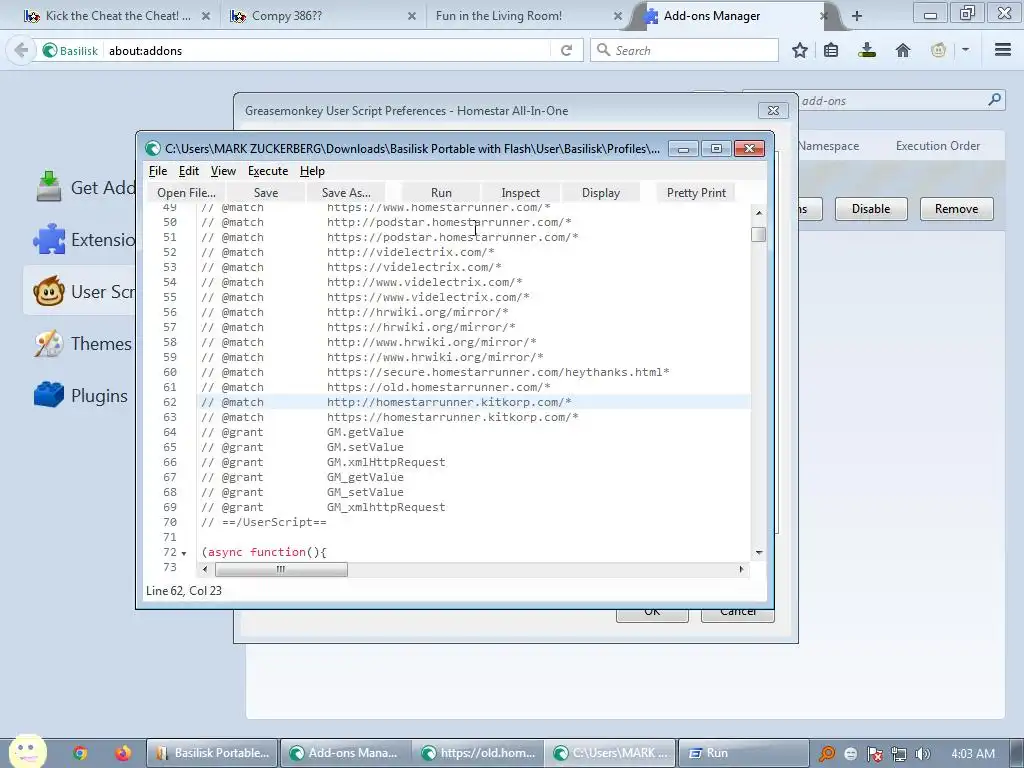Click the Save toolbar button
The width and height of the screenshot is (1024, 768).
tap(266, 193)
